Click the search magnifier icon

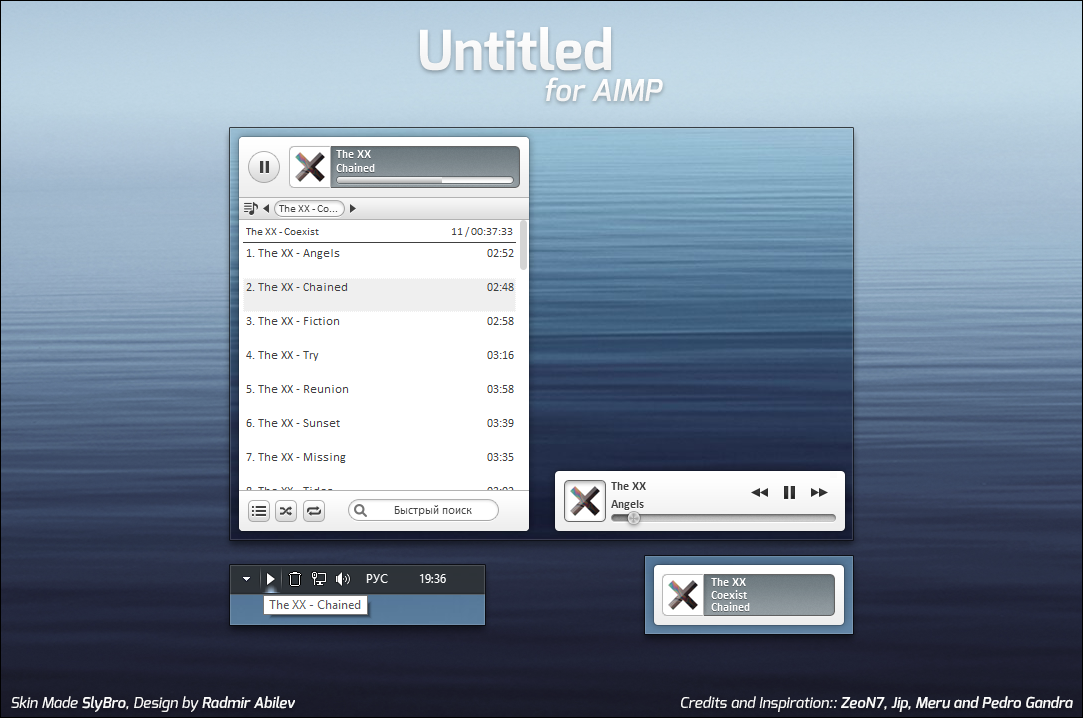360,510
